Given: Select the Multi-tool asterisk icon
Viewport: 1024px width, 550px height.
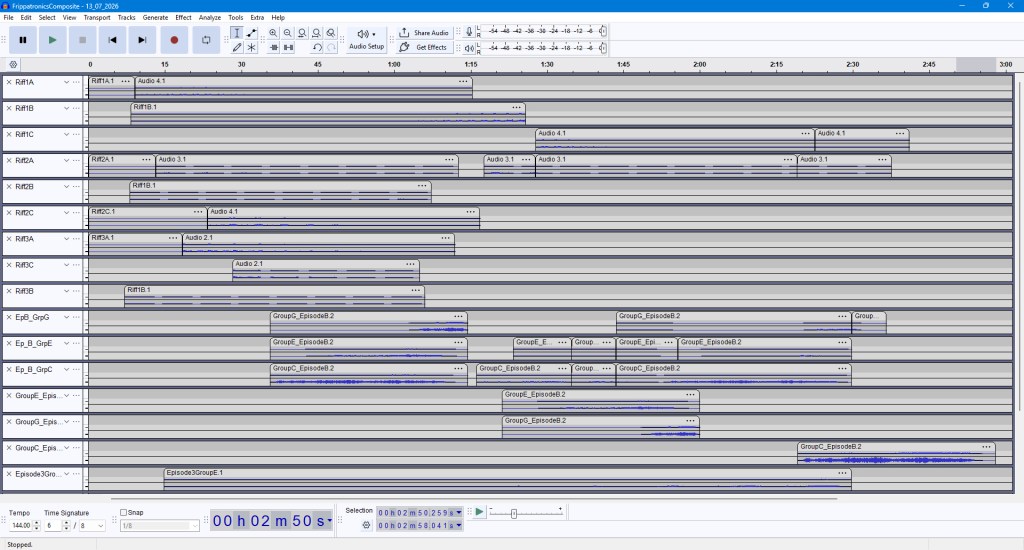Looking at the screenshot, I should [251, 47].
